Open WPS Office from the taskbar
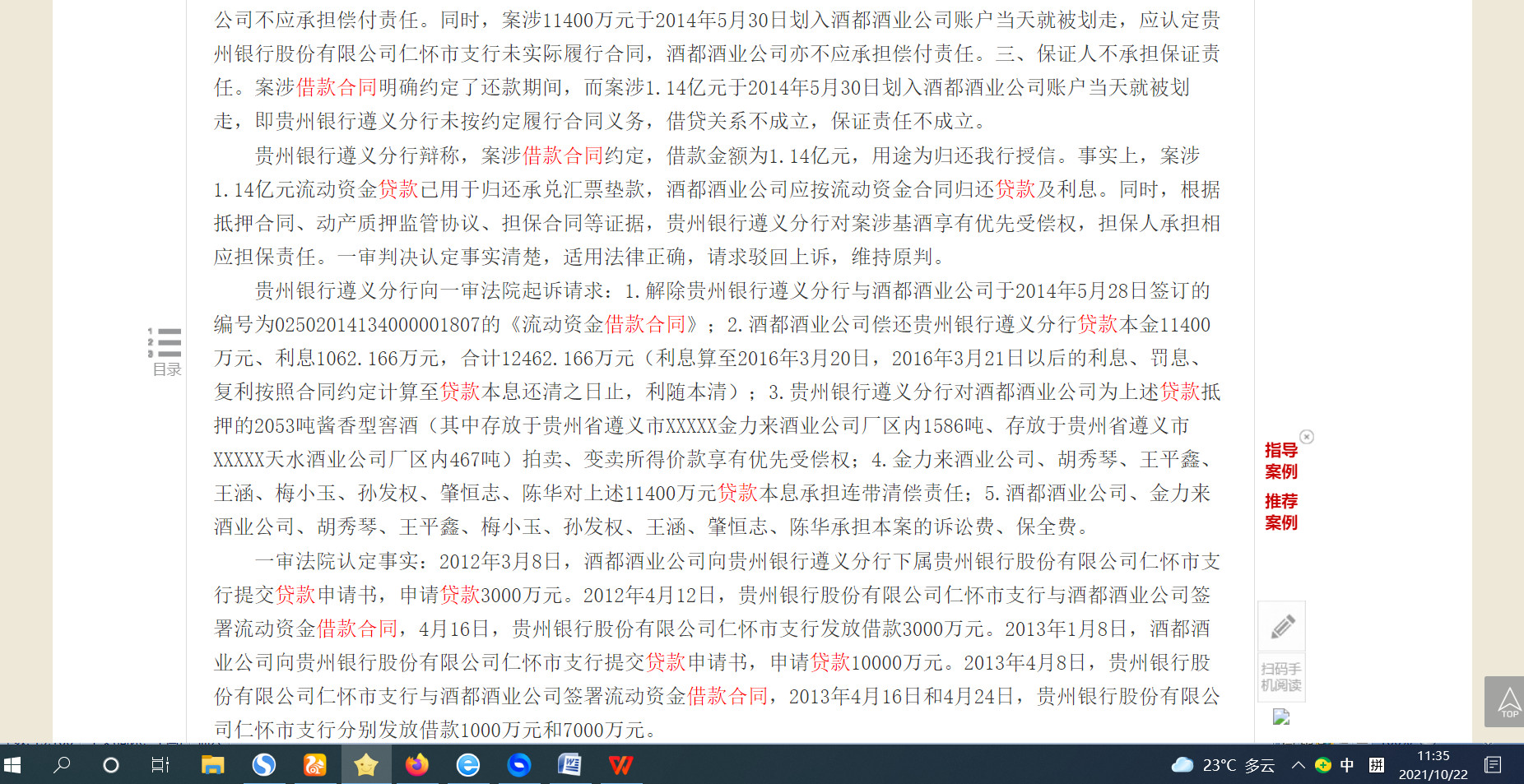The width and height of the screenshot is (1524, 784). 621,766
